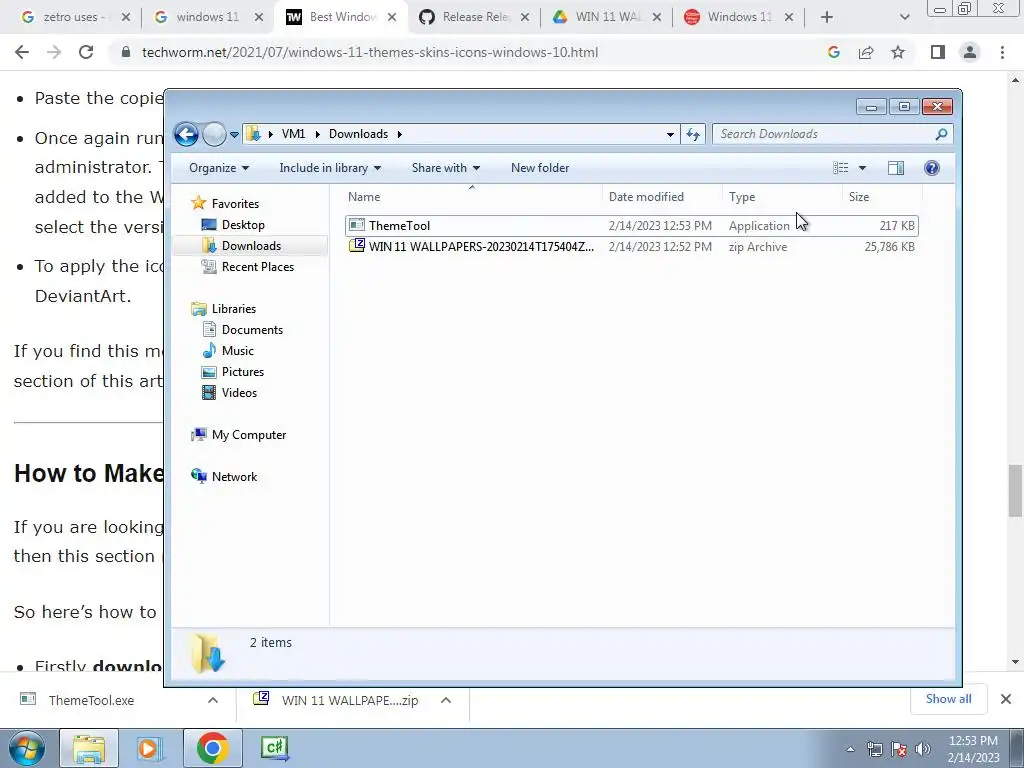Toggle the preview pane
Image resolution: width=1024 pixels, height=768 pixels.
(896, 168)
